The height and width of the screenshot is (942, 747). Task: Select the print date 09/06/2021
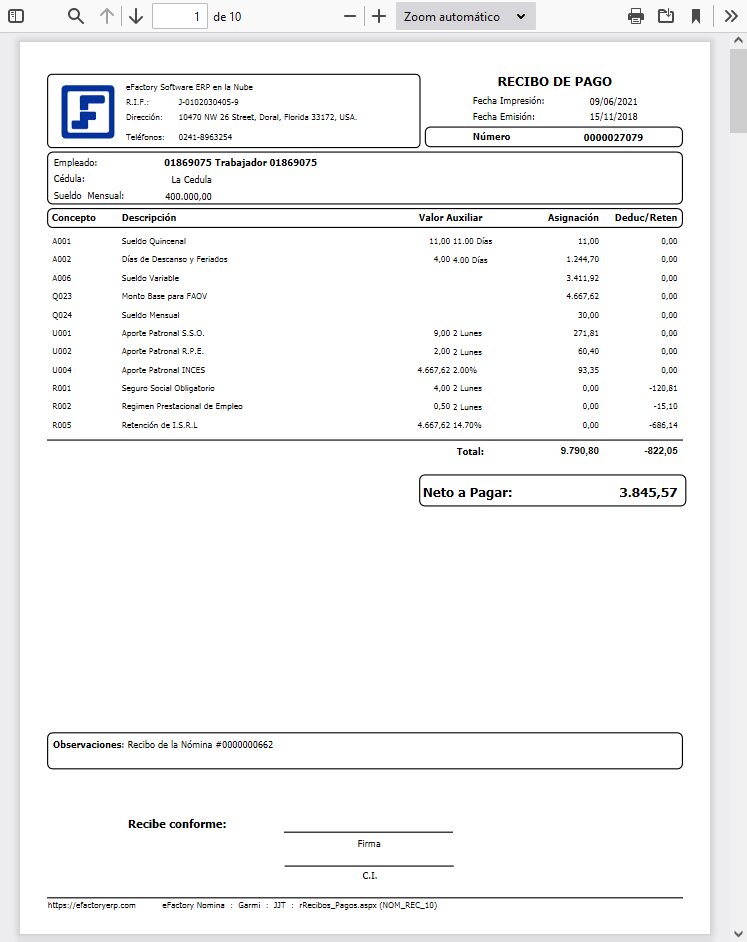(x=613, y=102)
